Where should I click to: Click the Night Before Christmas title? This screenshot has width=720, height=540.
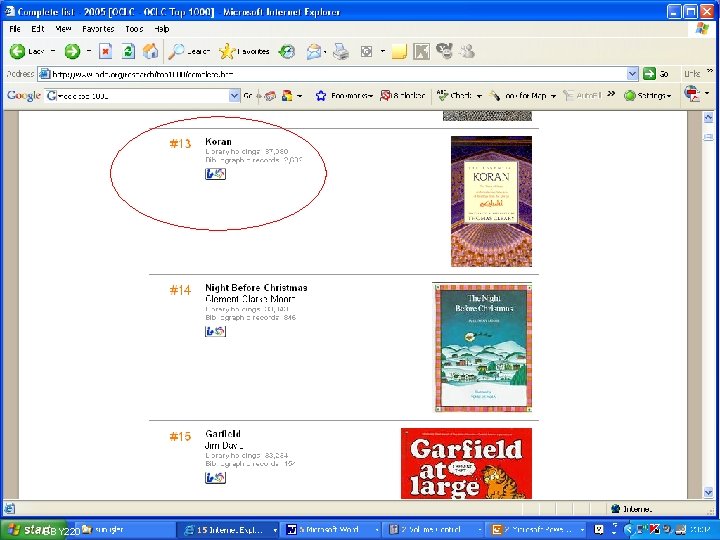point(256,288)
